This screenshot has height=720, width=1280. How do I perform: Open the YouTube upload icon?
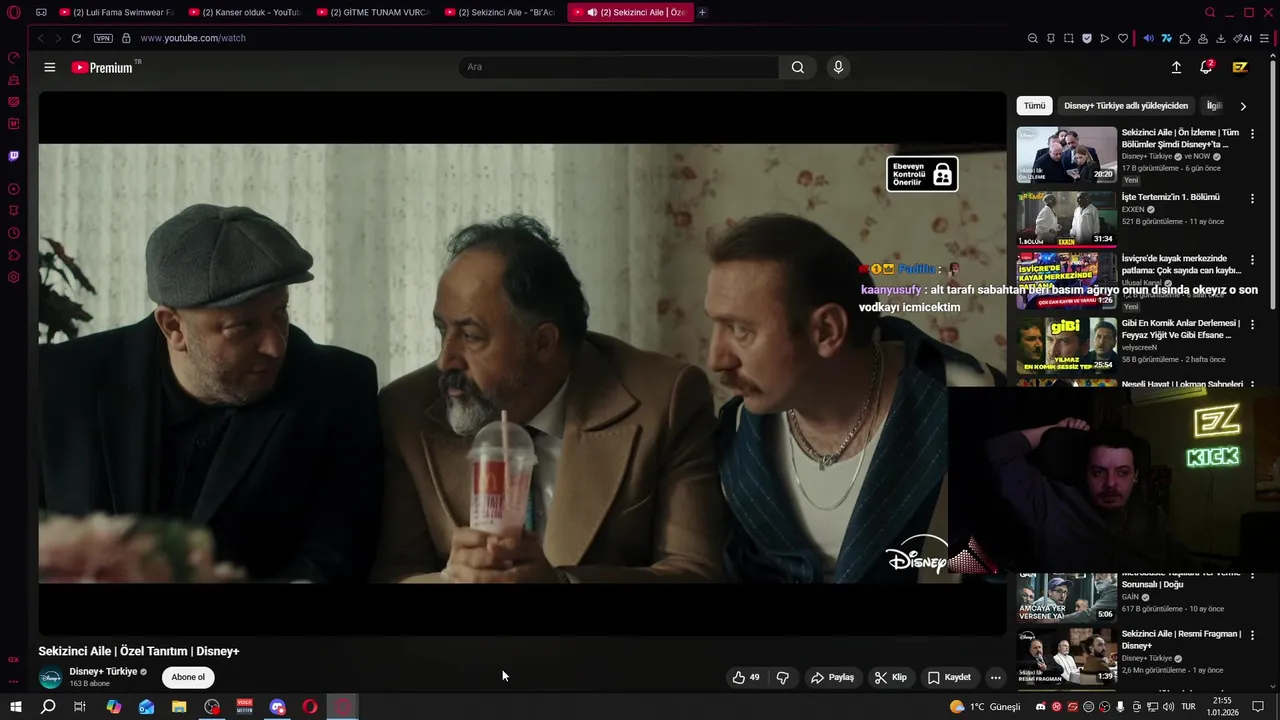click(x=1176, y=67)
